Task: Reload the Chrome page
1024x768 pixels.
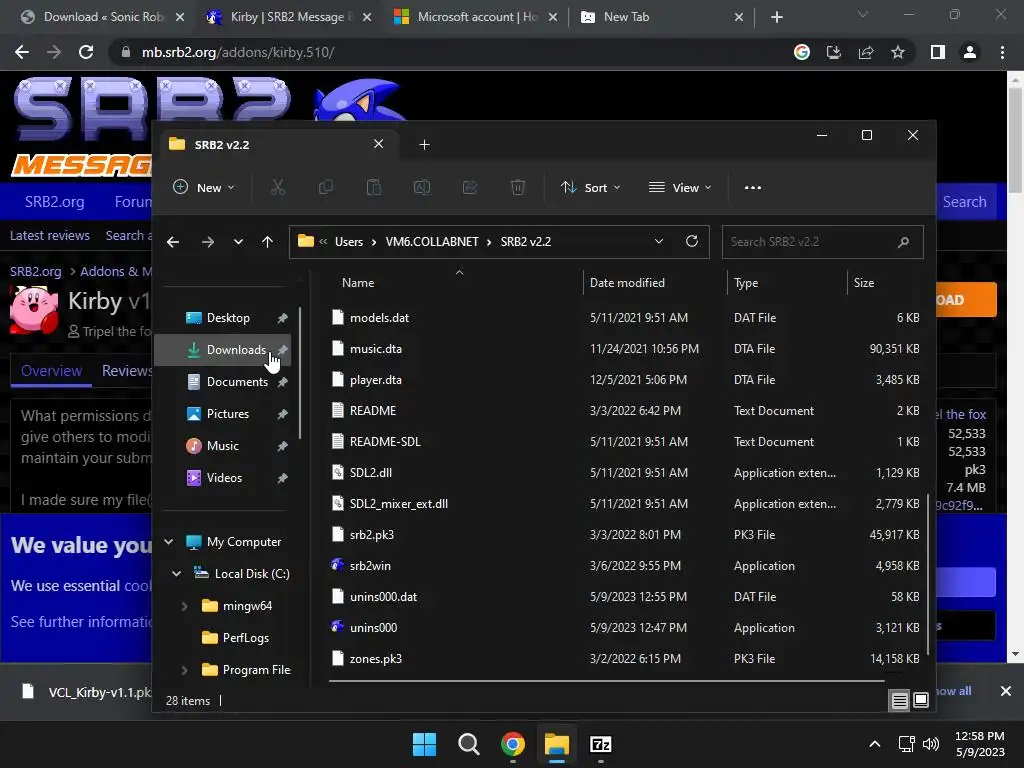Action: 86,52
